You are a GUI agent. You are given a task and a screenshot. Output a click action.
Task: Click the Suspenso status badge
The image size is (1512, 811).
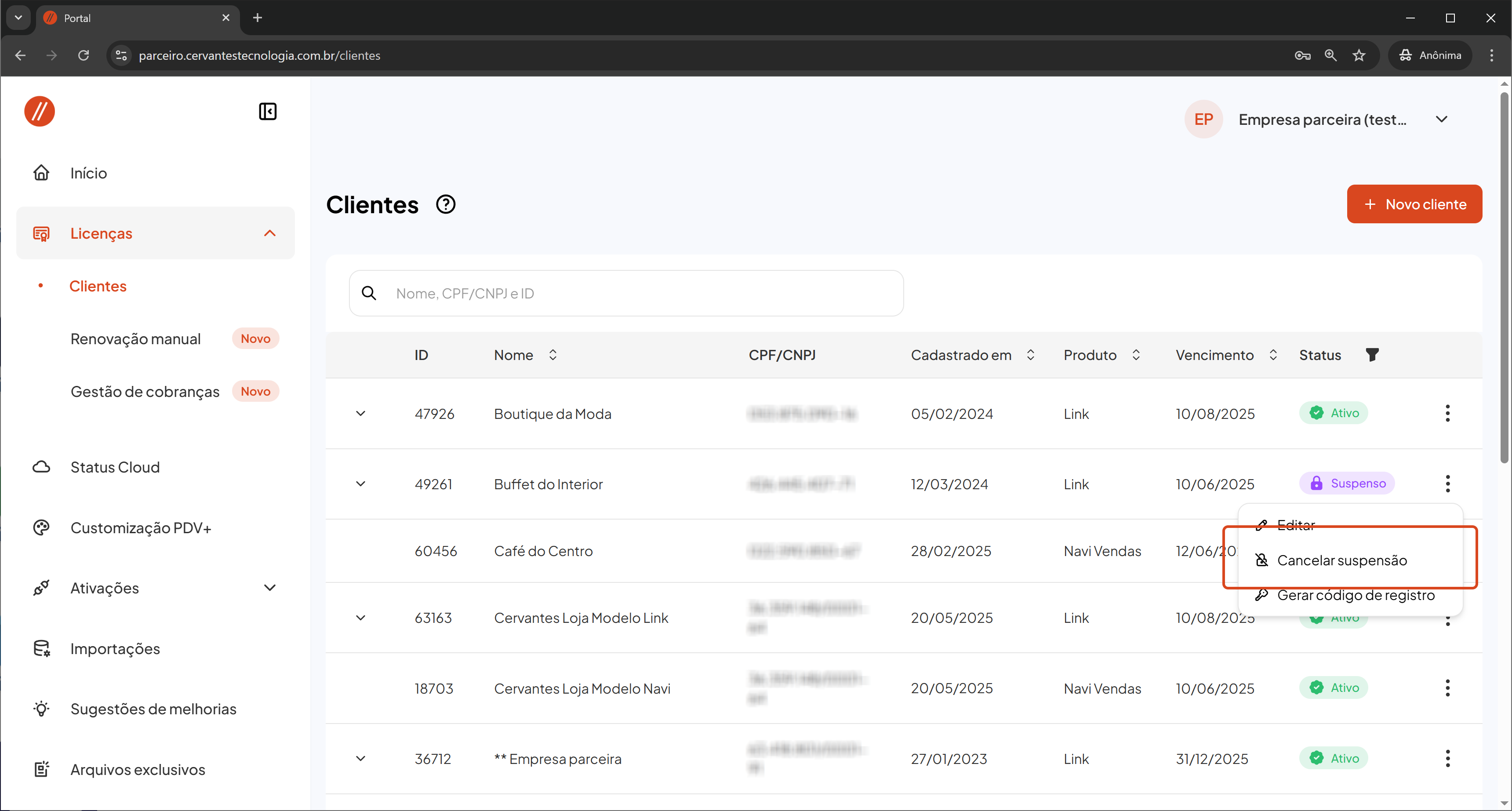click(1347, 484)
